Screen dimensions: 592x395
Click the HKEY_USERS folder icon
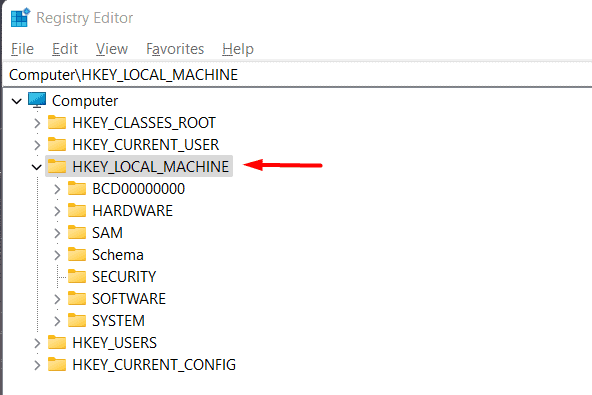tap(57, 343)
